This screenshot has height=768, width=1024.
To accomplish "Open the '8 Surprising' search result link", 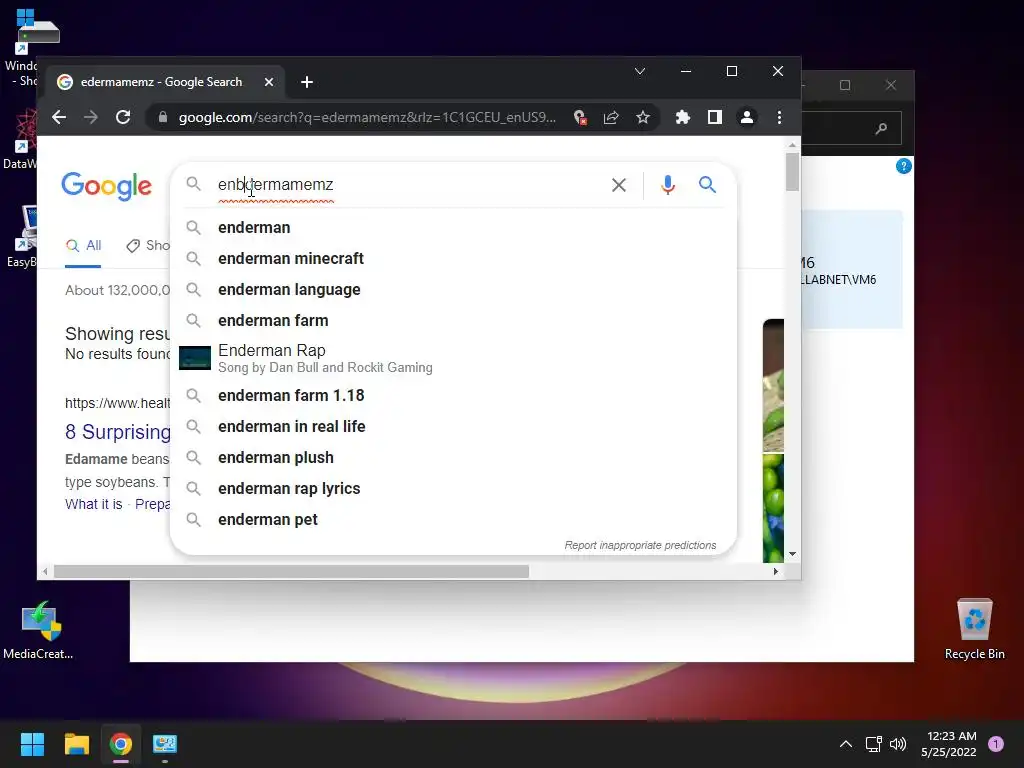I will click(x=118, y=432).
